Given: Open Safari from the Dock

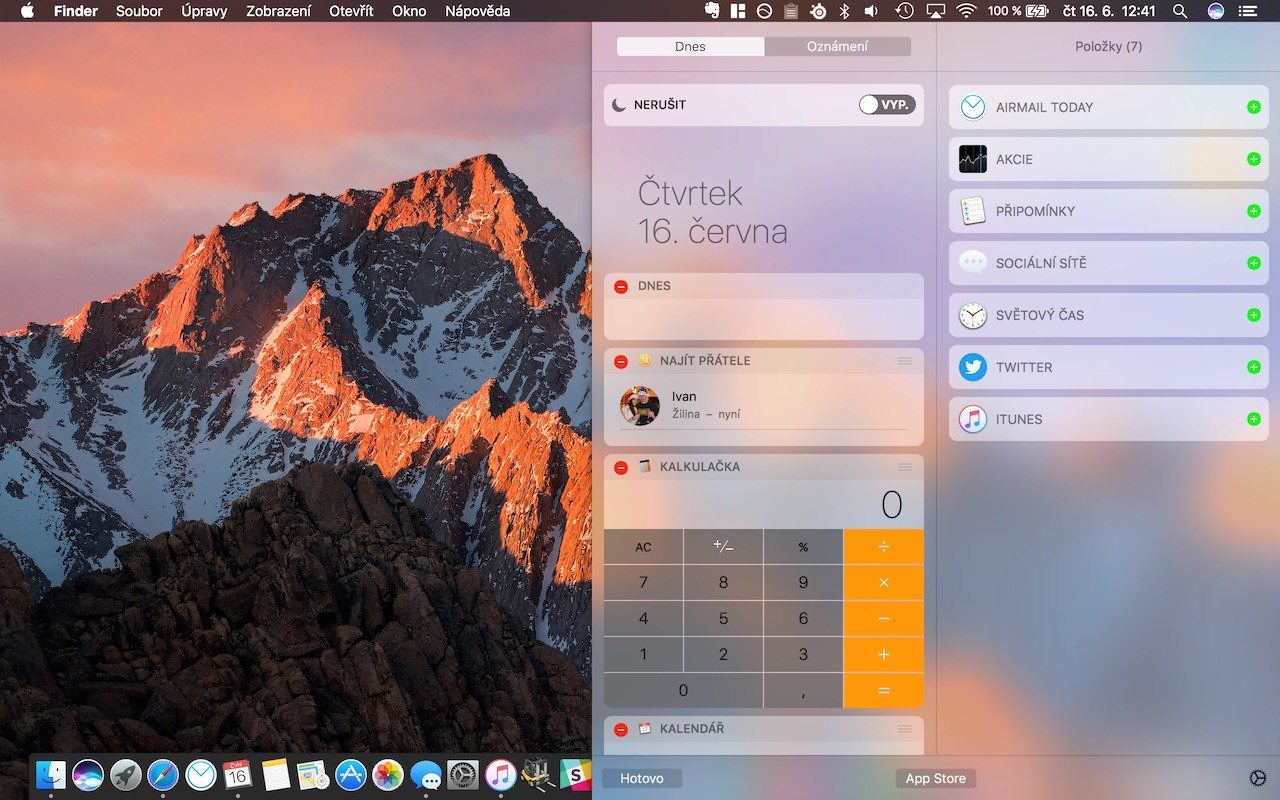Looking at the screenshot, I should click(163, 775).
